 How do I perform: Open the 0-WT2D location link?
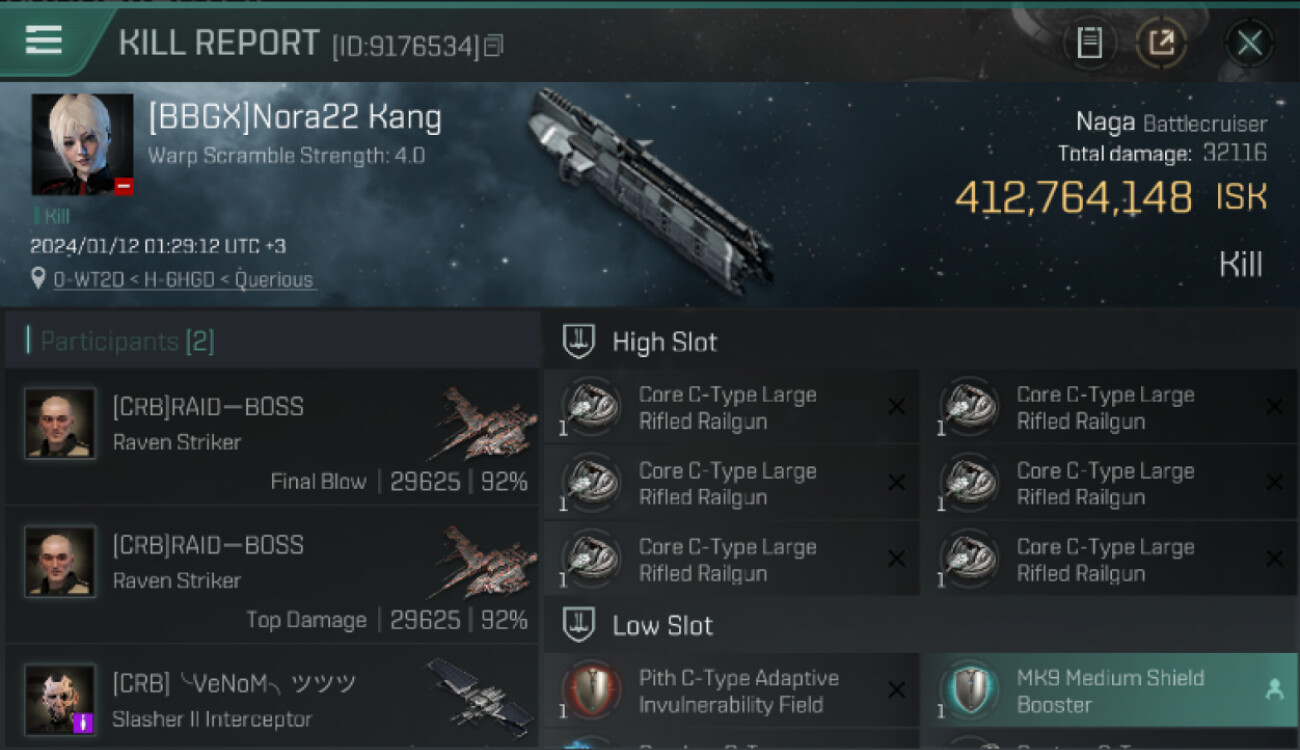(x=184, y=280)
